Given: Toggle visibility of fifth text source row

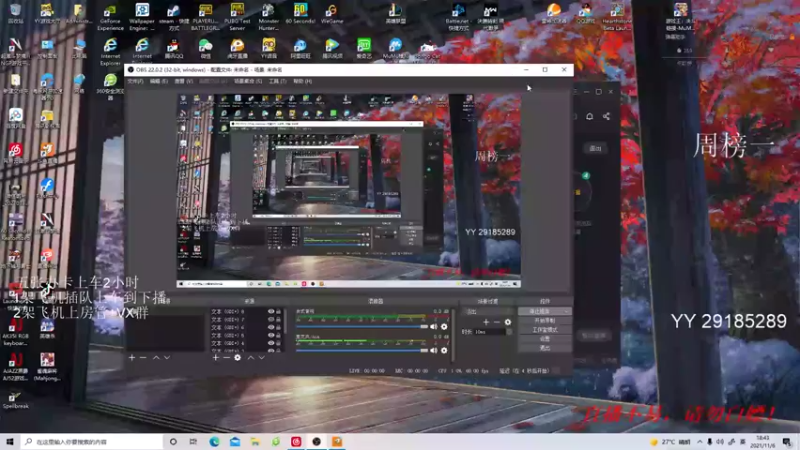Looking at the screenshot, I should coord(271,343).
